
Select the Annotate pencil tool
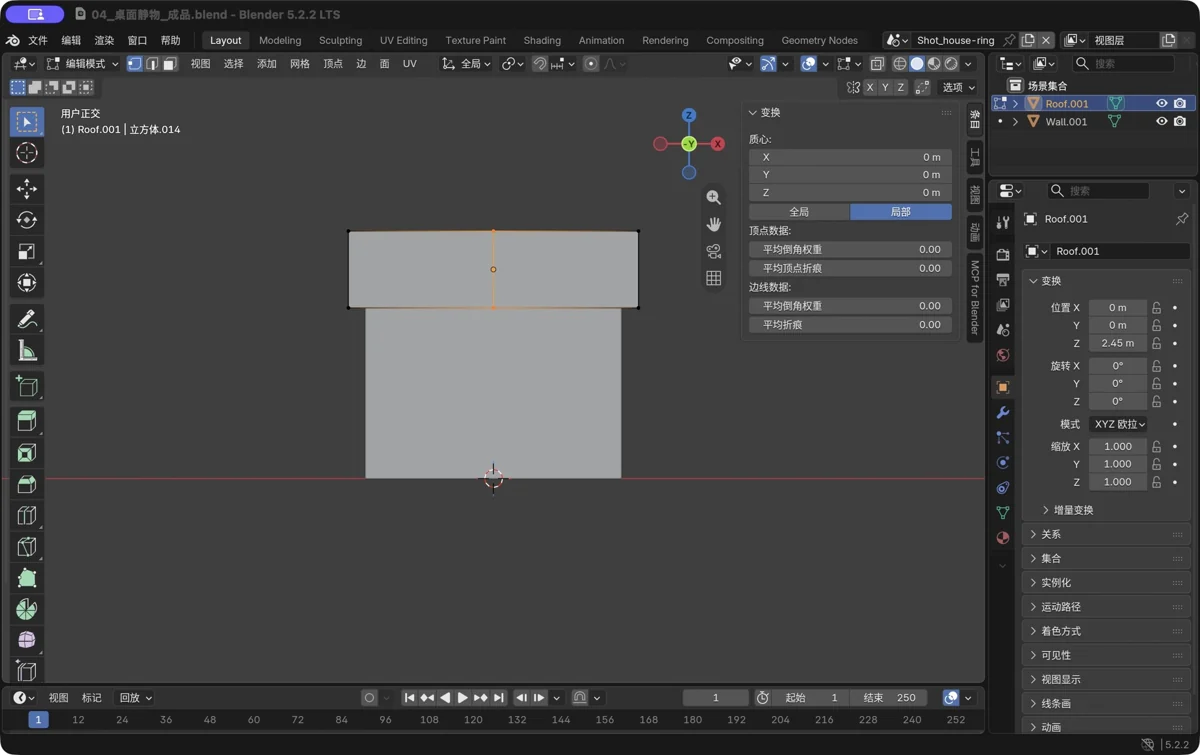pos(27,319)
